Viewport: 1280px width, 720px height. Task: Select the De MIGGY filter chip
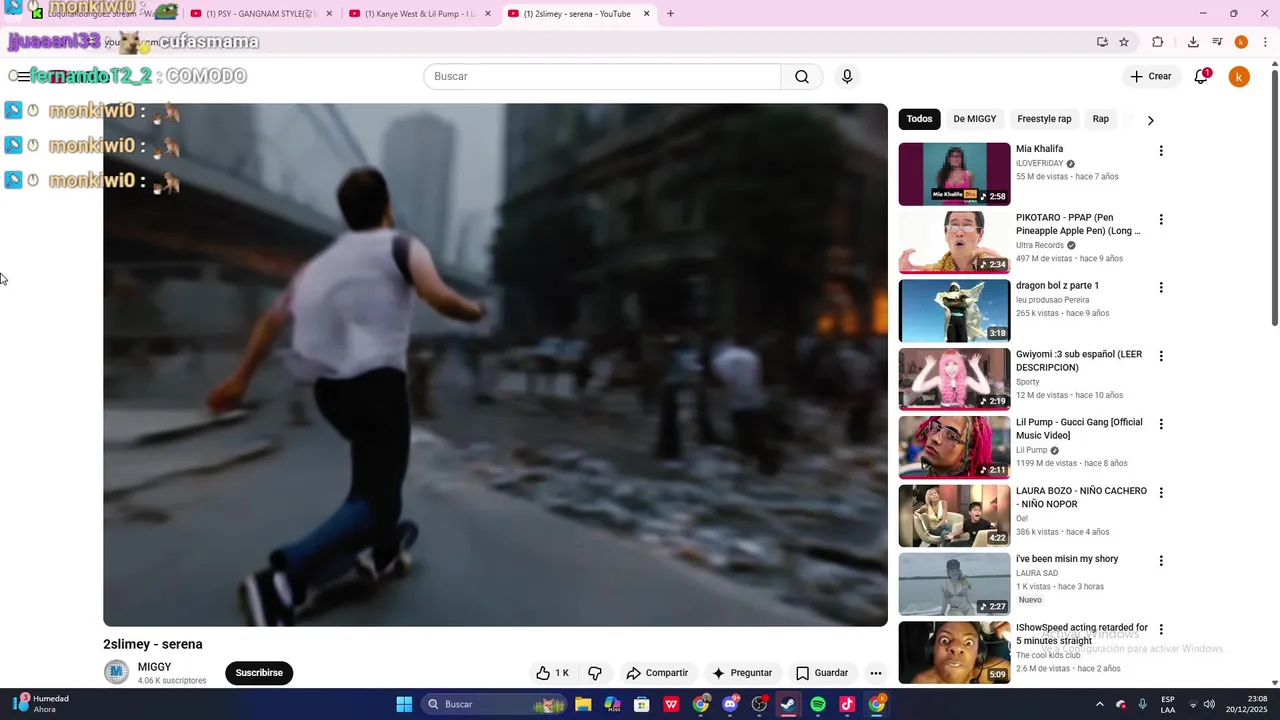tap(975, 119)
